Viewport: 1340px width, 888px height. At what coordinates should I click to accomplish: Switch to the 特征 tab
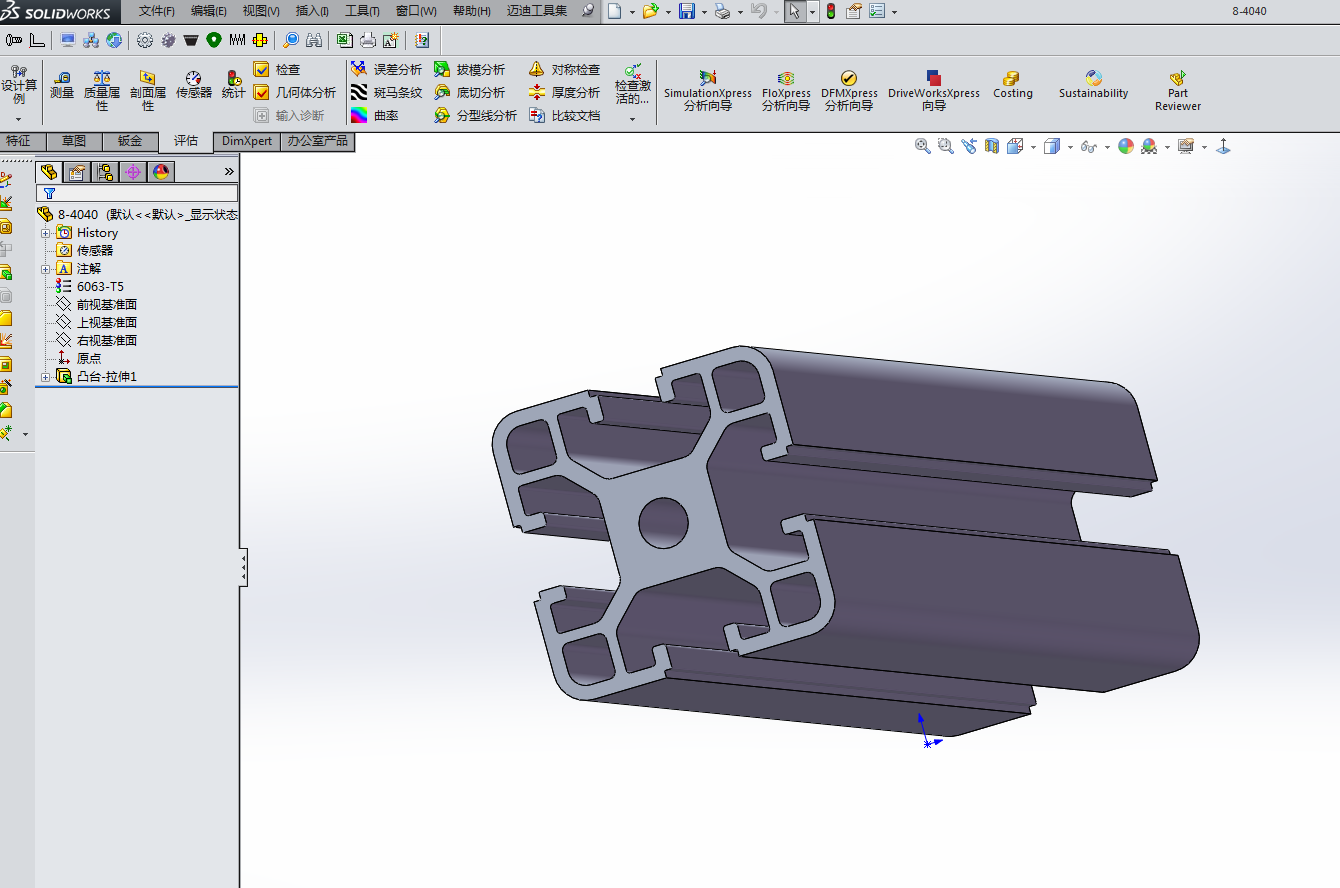click(19, 141)
